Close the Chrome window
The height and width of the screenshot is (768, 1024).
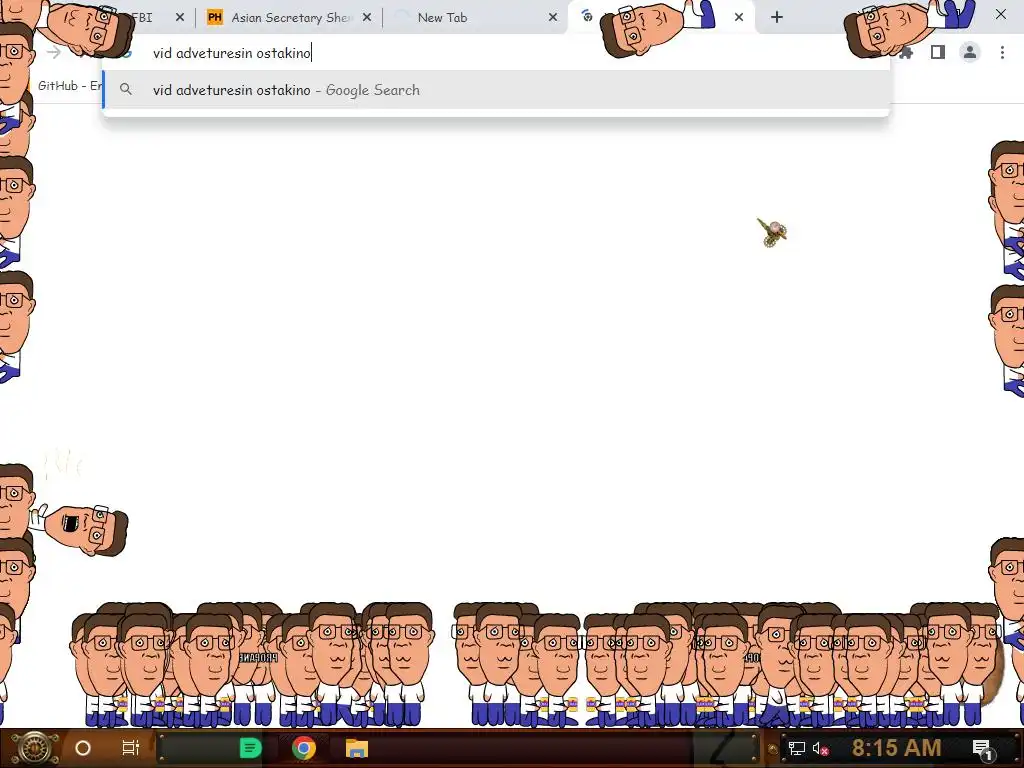[x=1000, y=14]
